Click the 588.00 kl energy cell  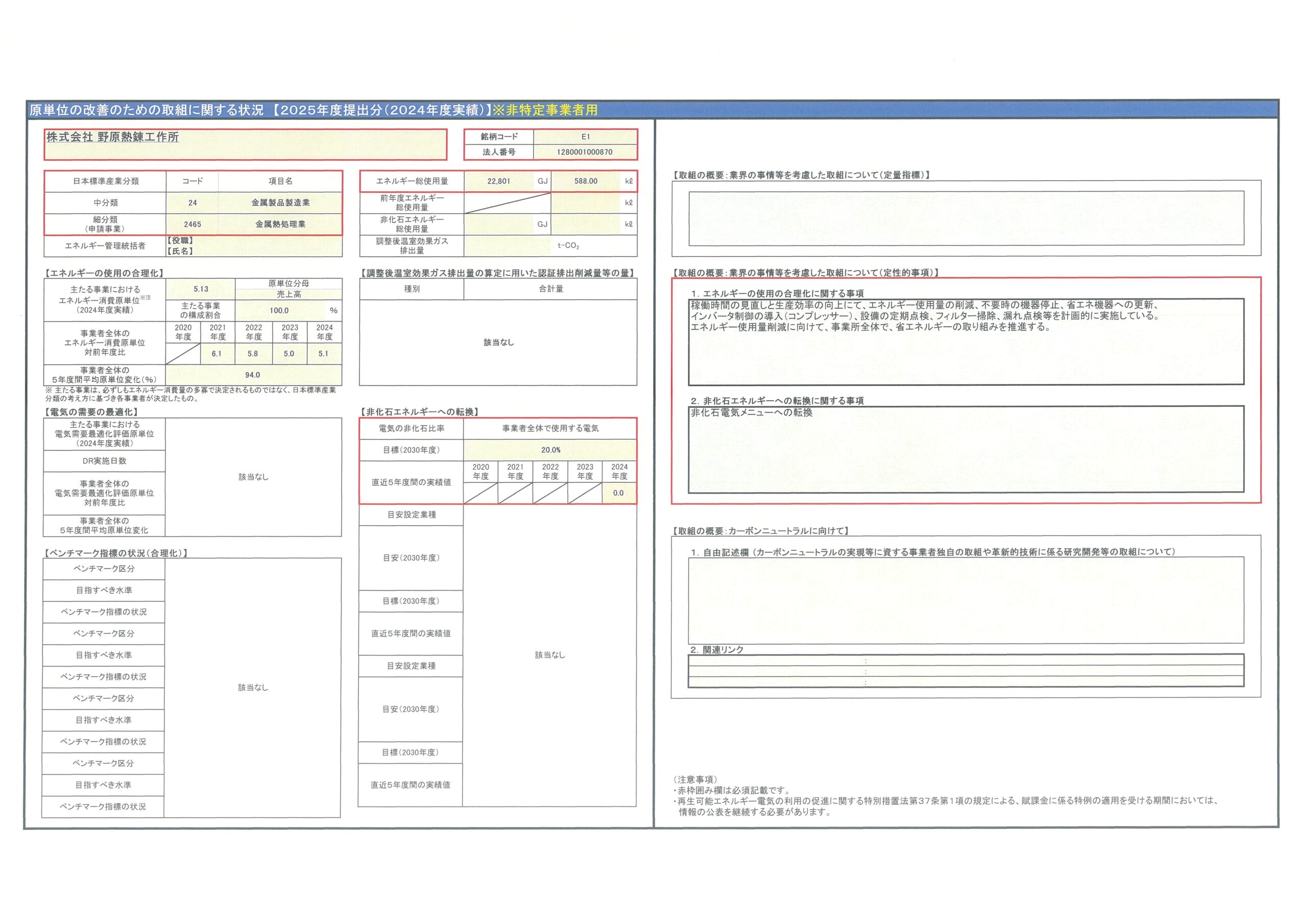(x=586, y=181)
